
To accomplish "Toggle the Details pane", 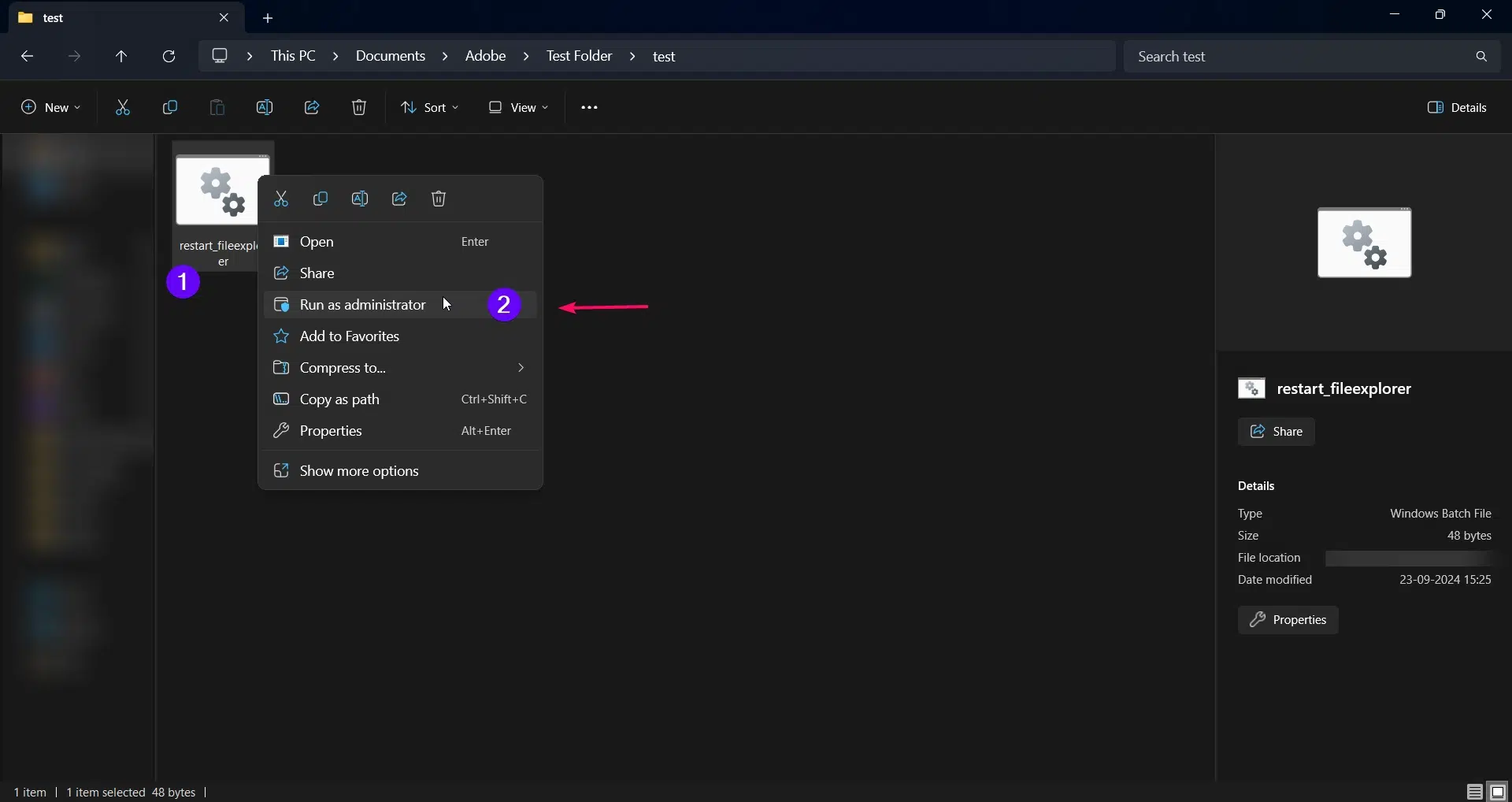I will pos(1457,107).
